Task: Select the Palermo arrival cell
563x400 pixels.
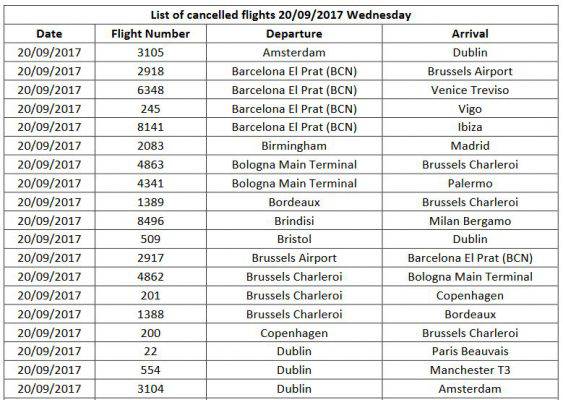Action: 470,183
